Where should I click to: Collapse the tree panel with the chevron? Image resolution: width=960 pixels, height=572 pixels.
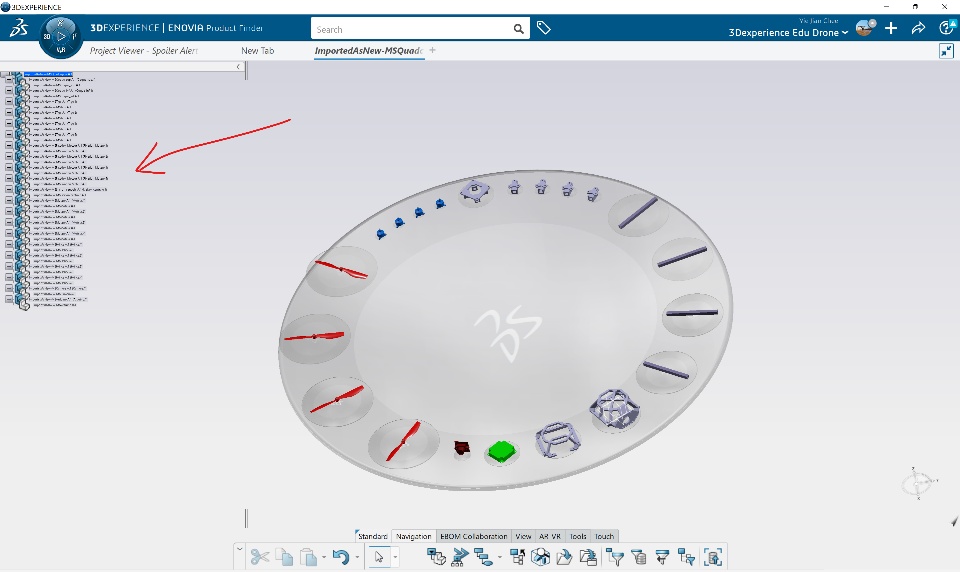tap(238, 67)
